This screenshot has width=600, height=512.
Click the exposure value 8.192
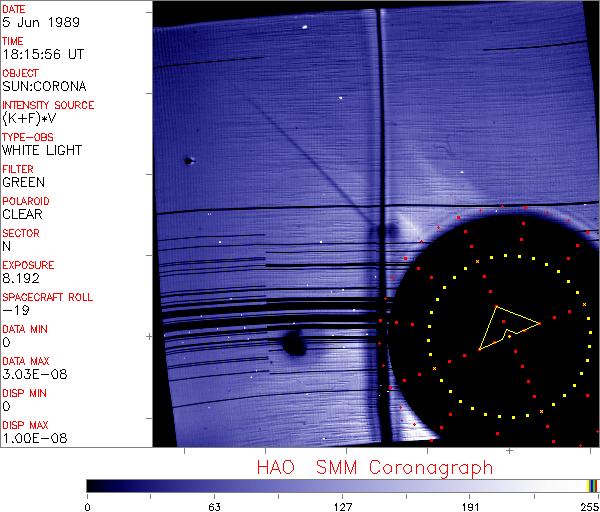pyautogui.click(x=21, y=278)
